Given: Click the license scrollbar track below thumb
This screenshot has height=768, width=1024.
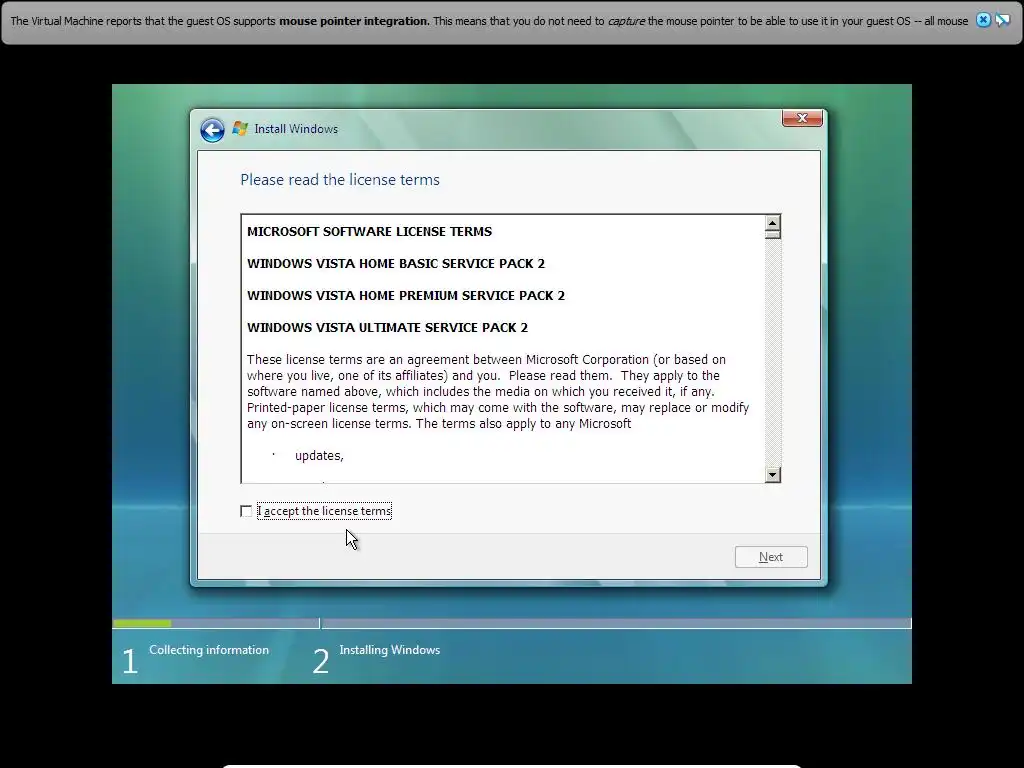Looking at the screenshot, I should point(773,353).
